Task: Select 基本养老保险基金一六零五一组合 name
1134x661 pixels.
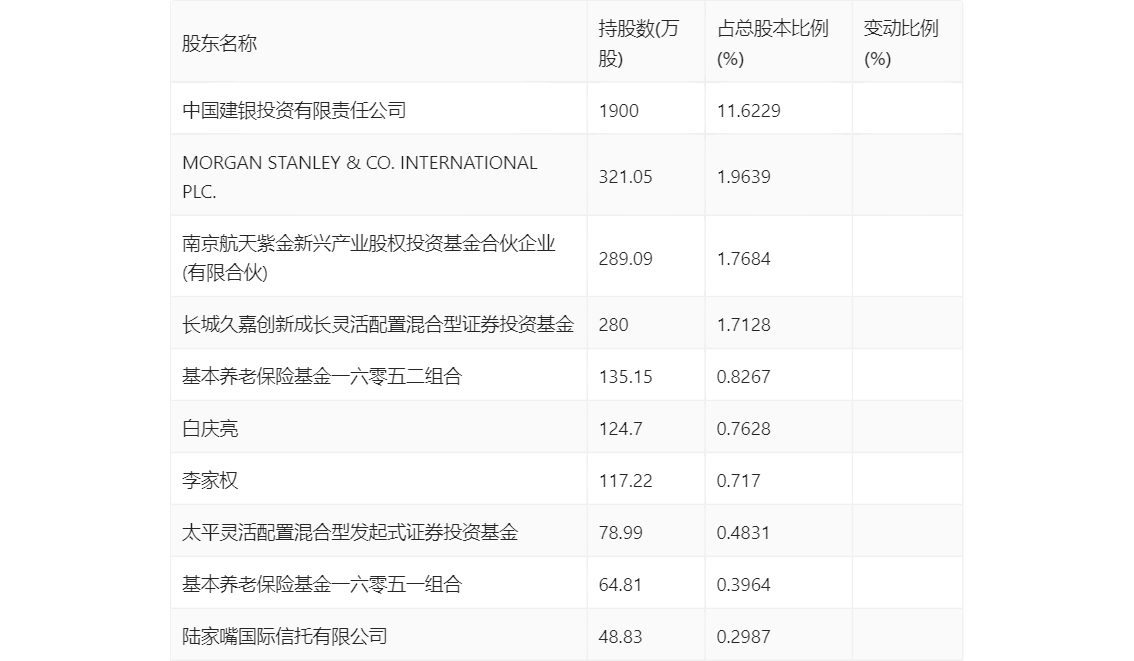Action: coord(322,585)
